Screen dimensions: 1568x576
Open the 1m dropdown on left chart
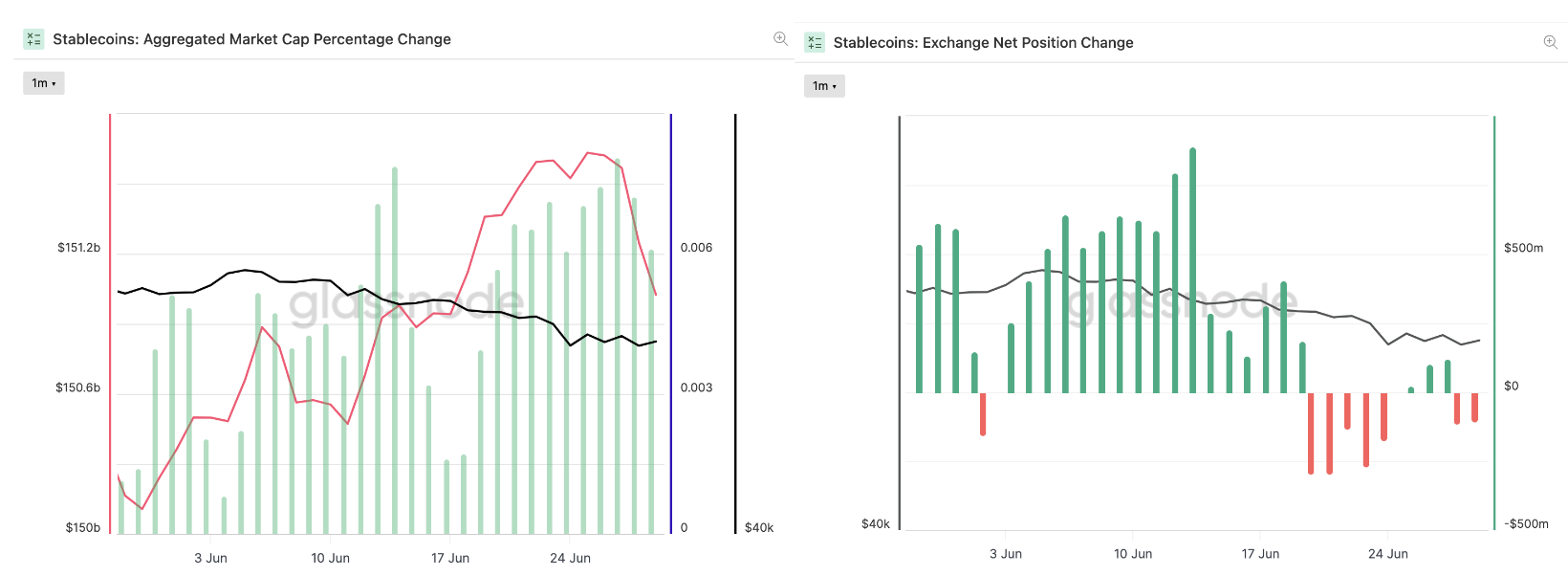pyautogui.click(x=44, y=83)
